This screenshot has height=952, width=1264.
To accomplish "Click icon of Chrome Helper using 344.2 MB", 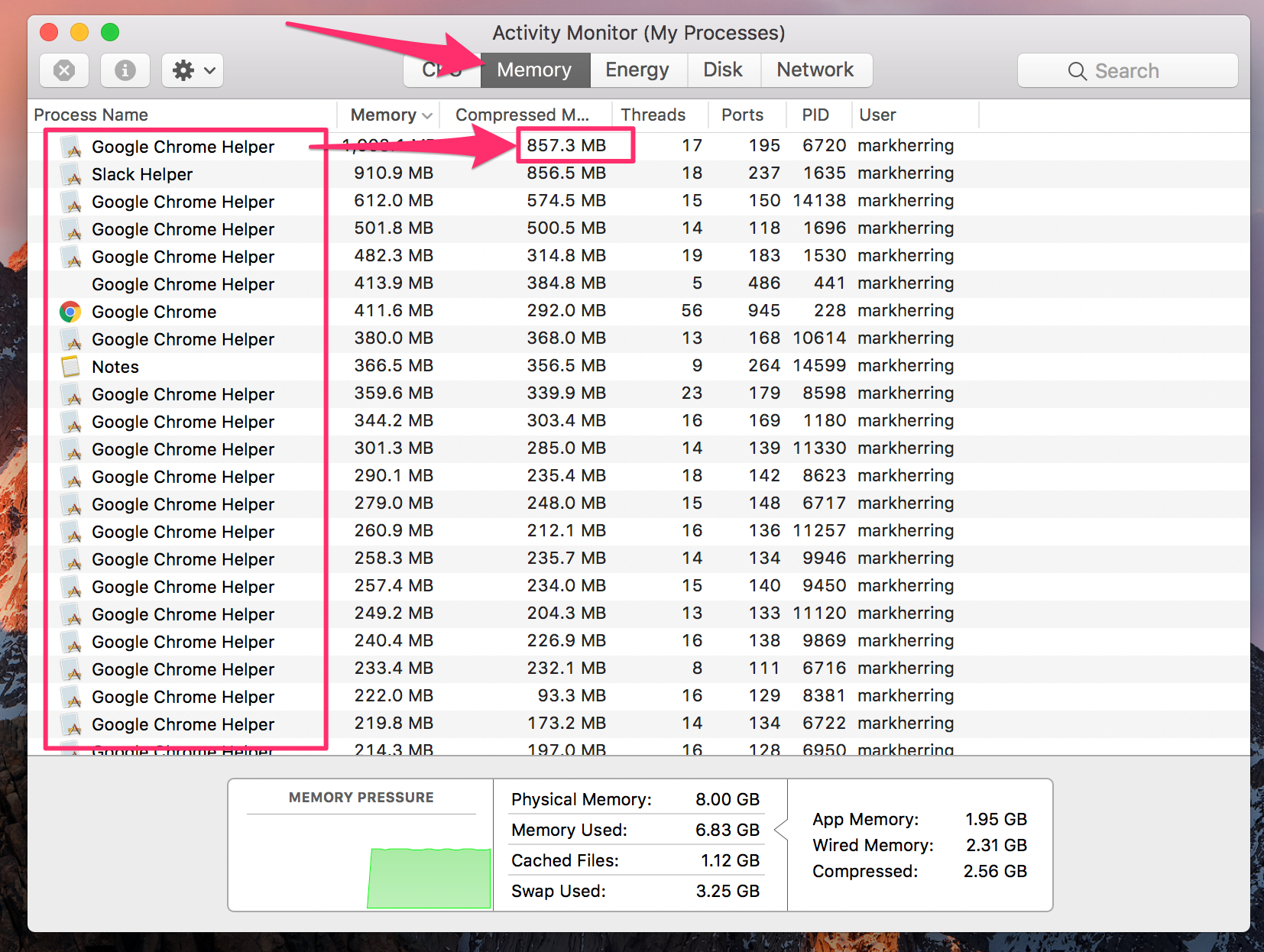I will 72,422.
